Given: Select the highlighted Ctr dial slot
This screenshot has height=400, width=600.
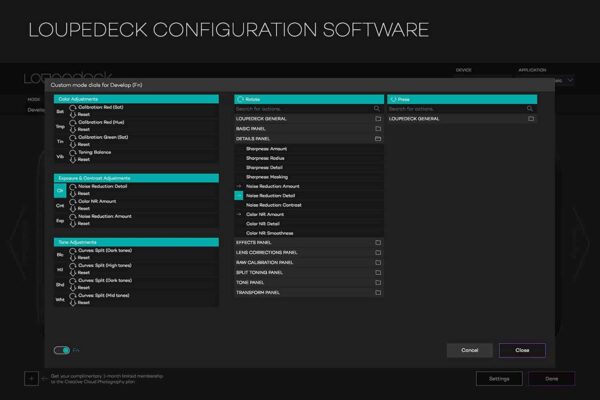Looking at the screenshot, I should pos(60,189).
